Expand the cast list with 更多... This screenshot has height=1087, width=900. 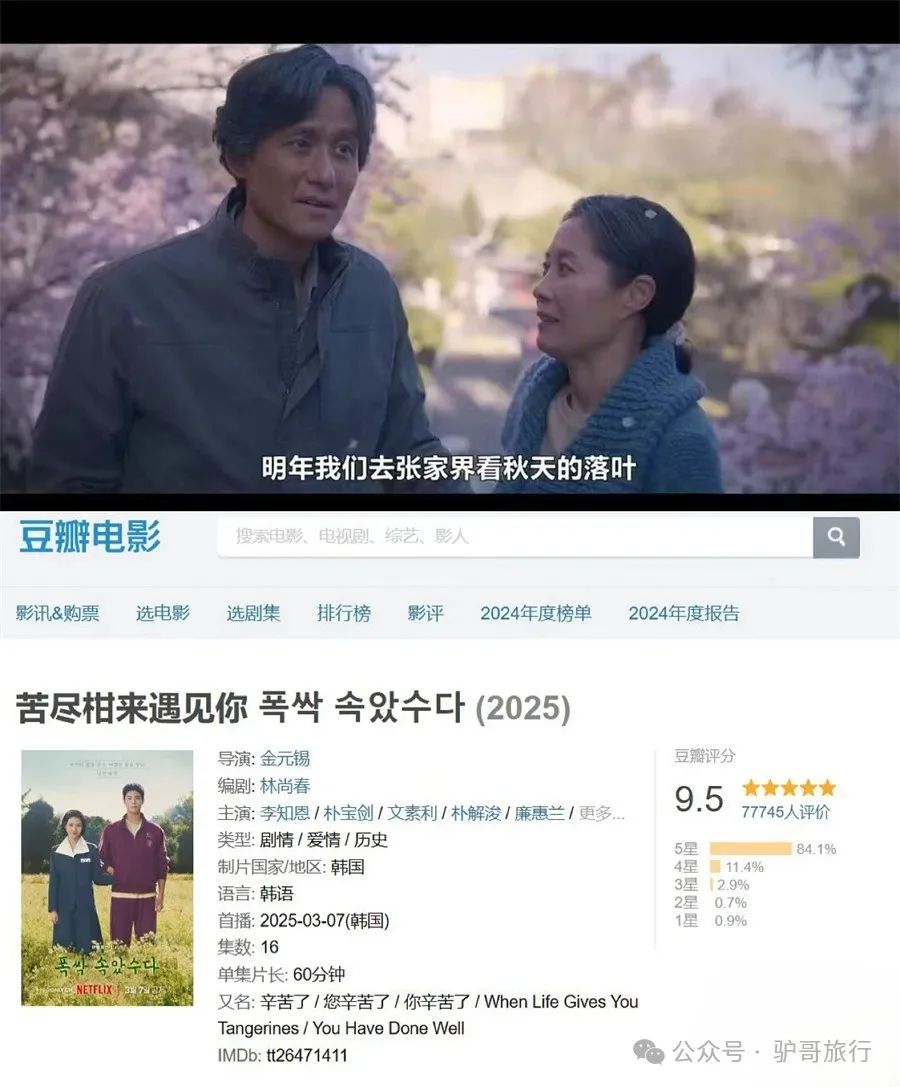[601, 813]
